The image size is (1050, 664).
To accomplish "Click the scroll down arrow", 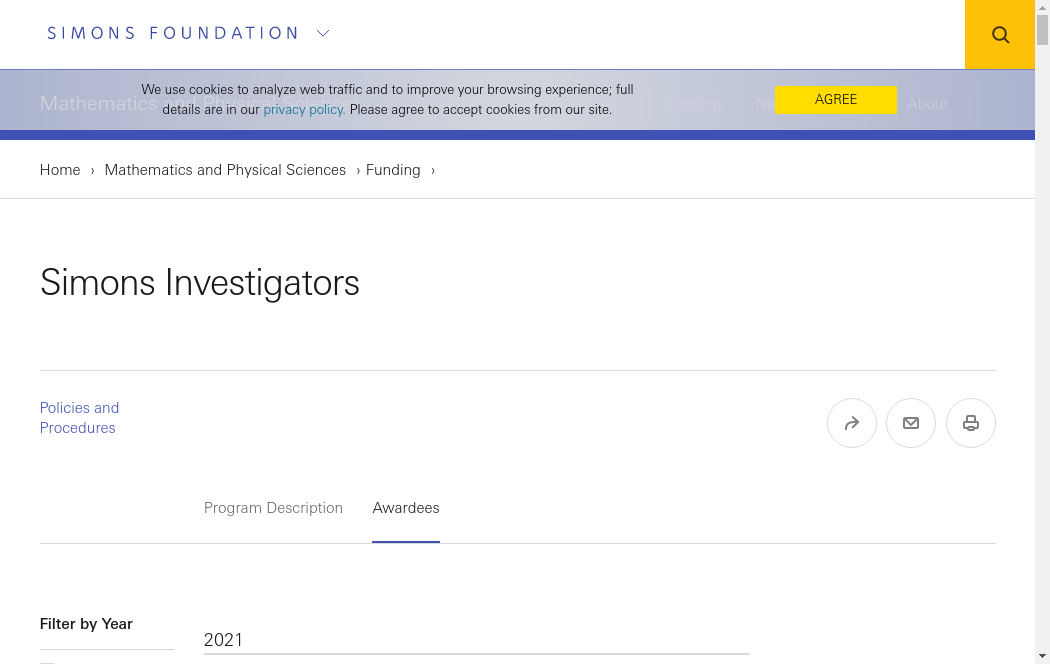I will coord(1042,656).
